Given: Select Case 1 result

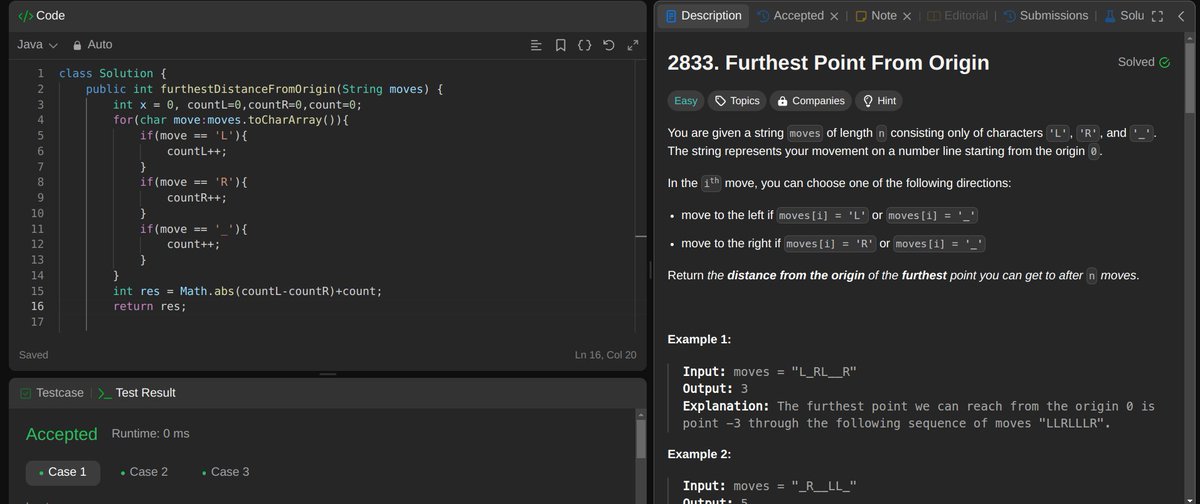Looking at the screenshot, I should coord(62,472).
